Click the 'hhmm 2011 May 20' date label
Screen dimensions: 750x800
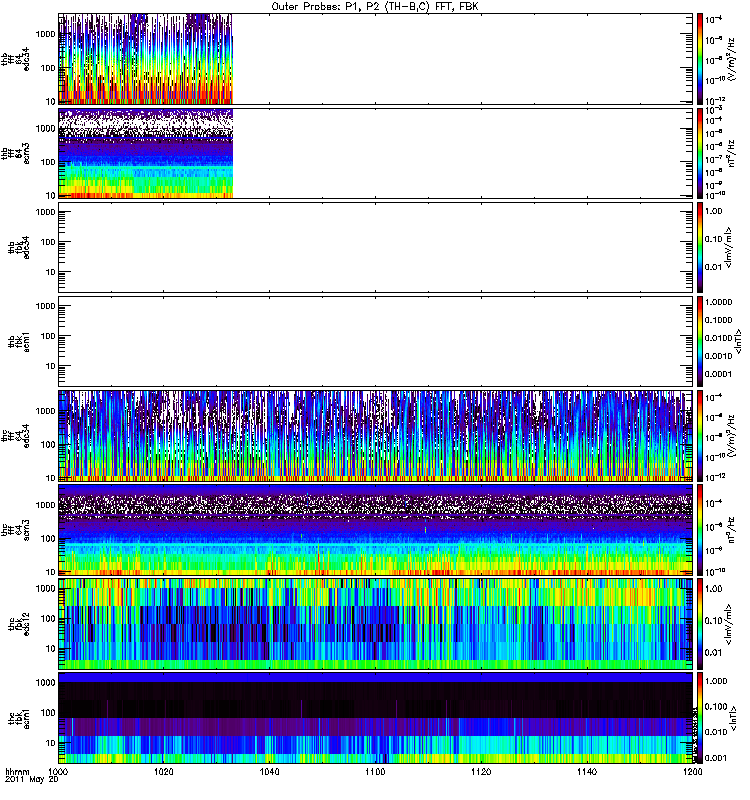point(22,778)
